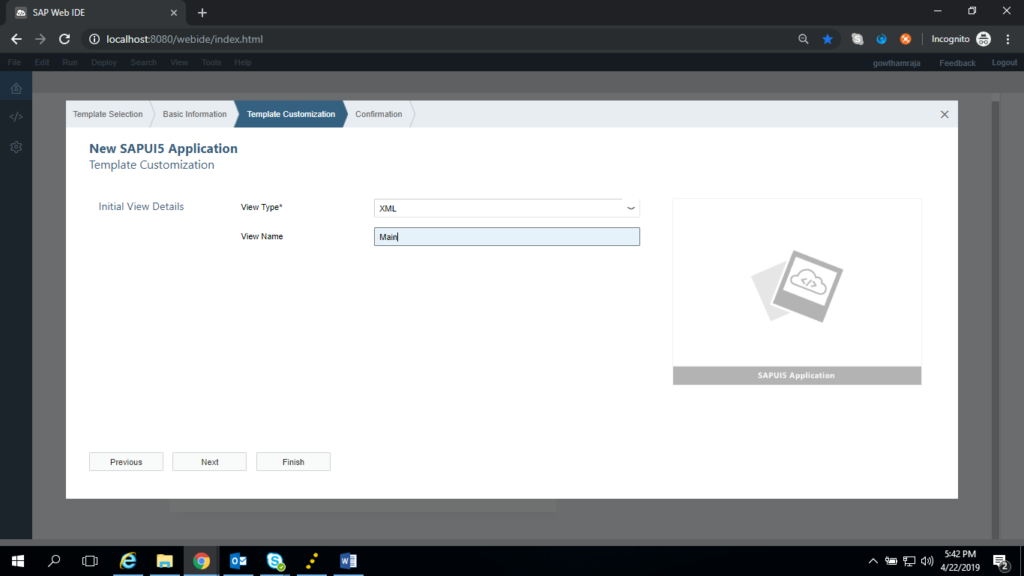Show hidden system tray icons

click(873, 561)
